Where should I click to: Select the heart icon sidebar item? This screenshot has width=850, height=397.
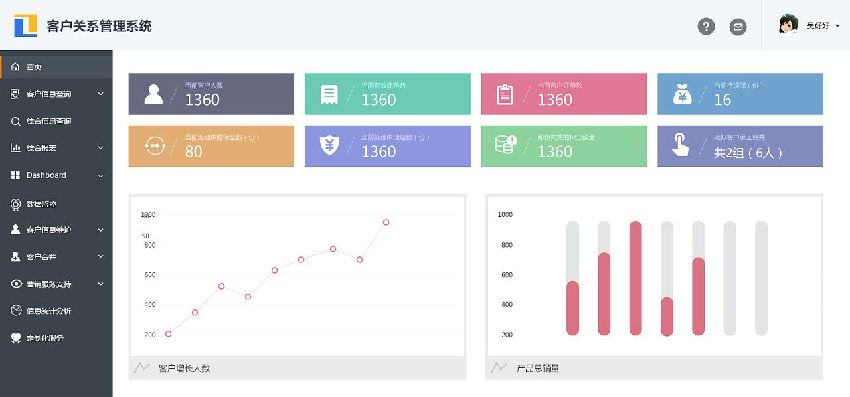(56, 338)
